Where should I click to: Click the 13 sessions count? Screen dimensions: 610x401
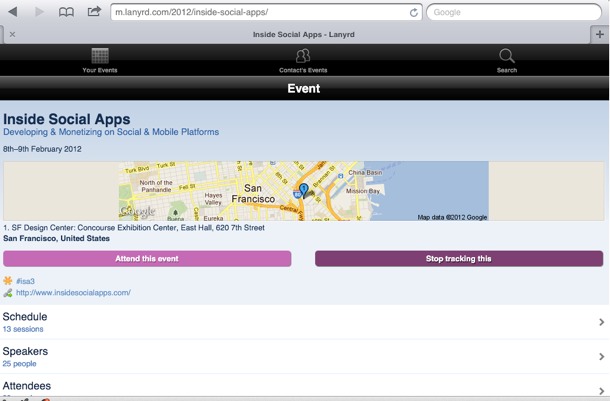pos(23,329)
